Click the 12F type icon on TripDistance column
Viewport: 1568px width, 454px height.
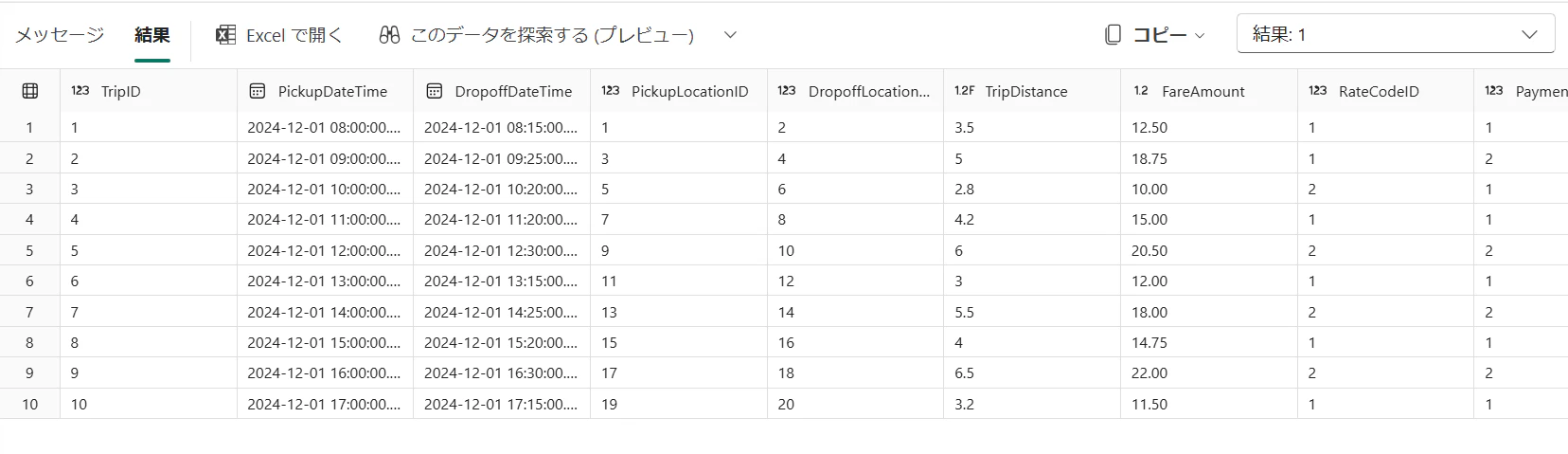[964, 91]
